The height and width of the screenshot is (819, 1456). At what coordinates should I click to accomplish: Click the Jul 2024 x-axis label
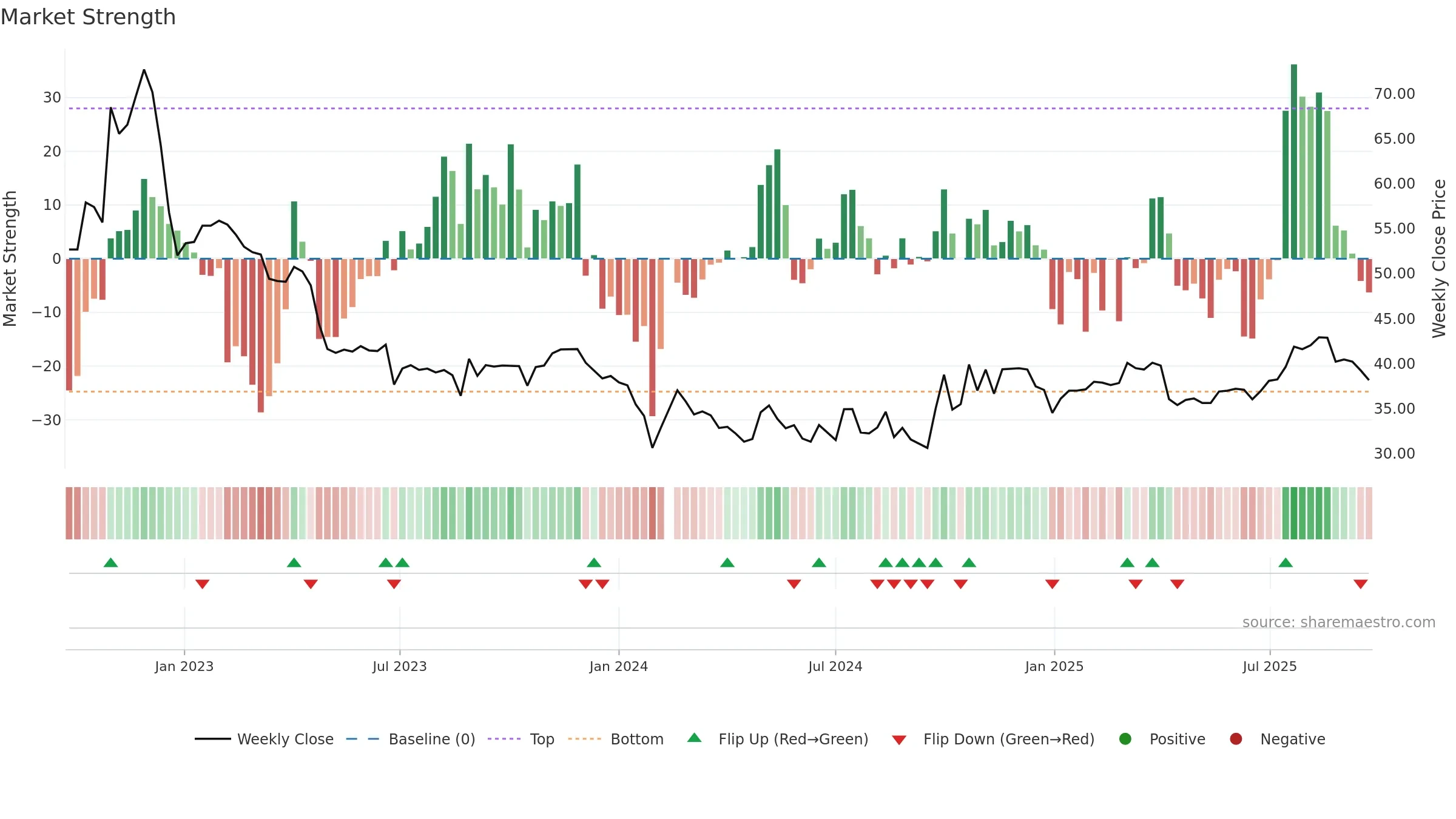(x=835, y=666)
